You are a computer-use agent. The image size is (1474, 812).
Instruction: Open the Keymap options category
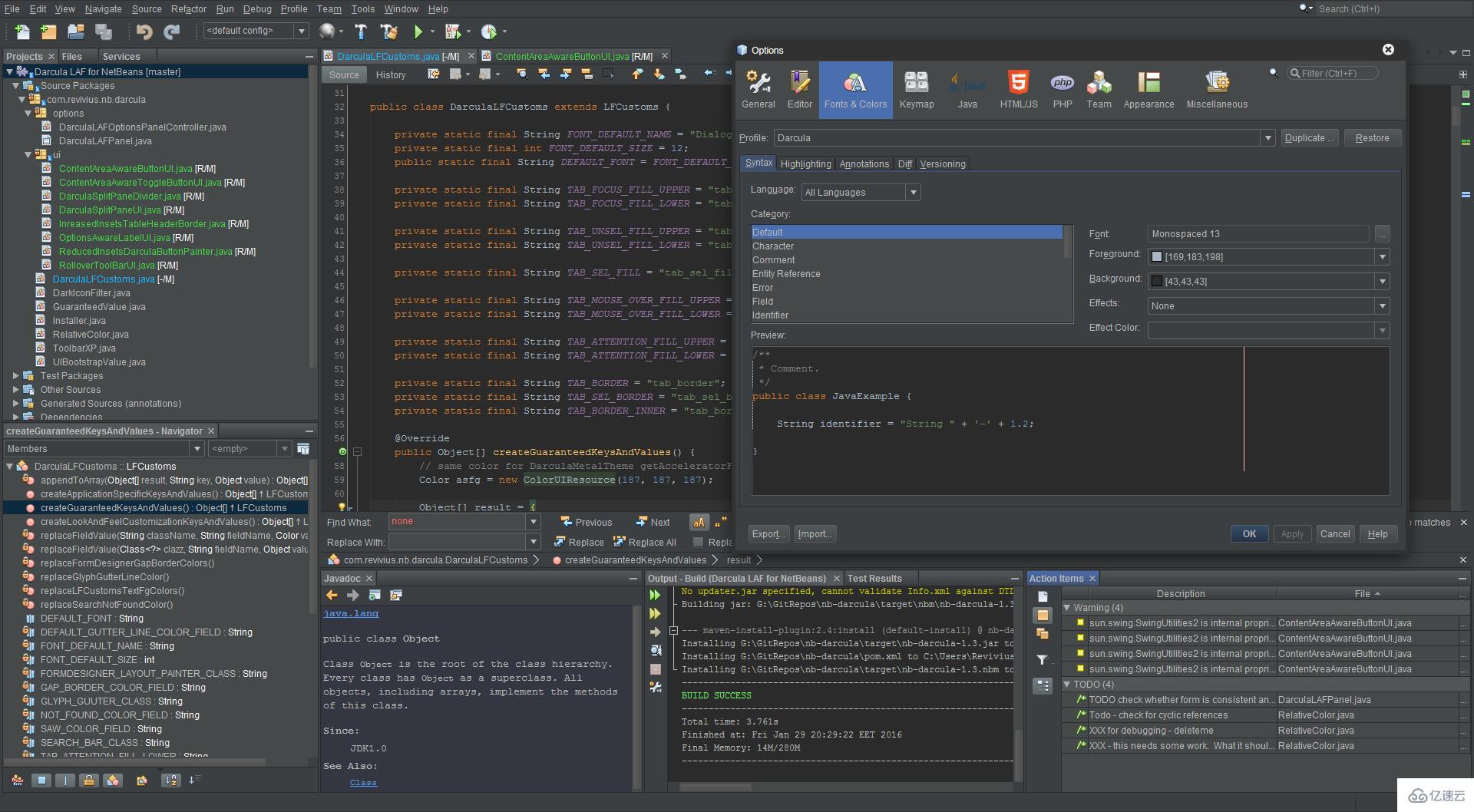pos(917,90)
